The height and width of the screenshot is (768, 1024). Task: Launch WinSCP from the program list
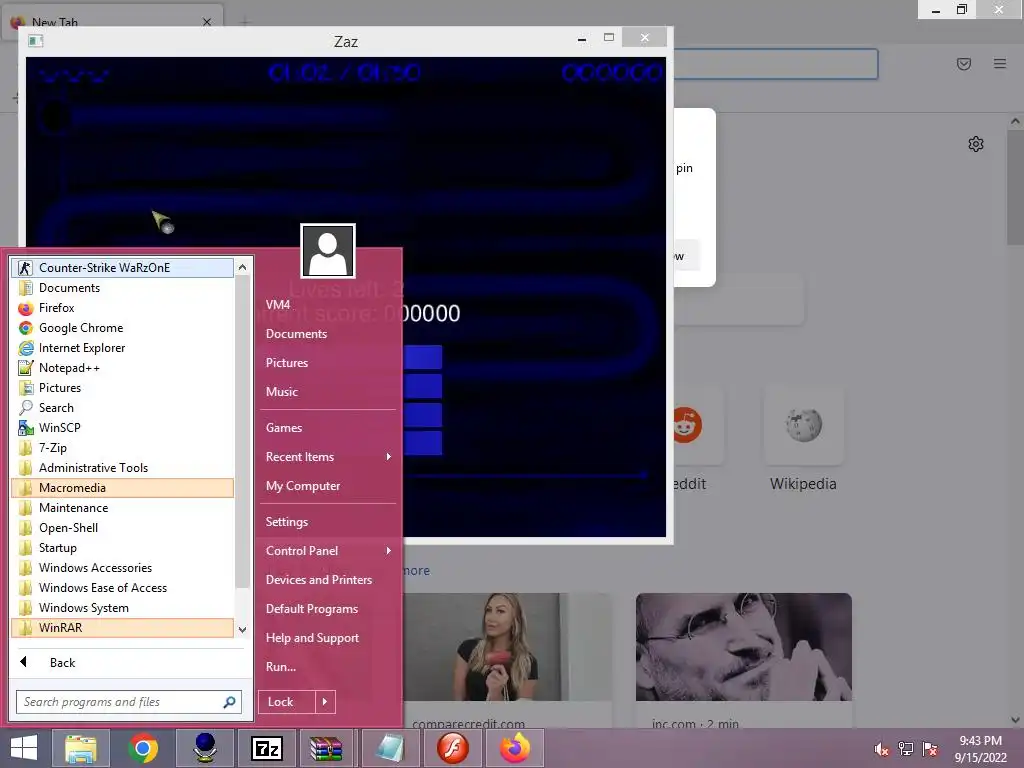[122, 428]
